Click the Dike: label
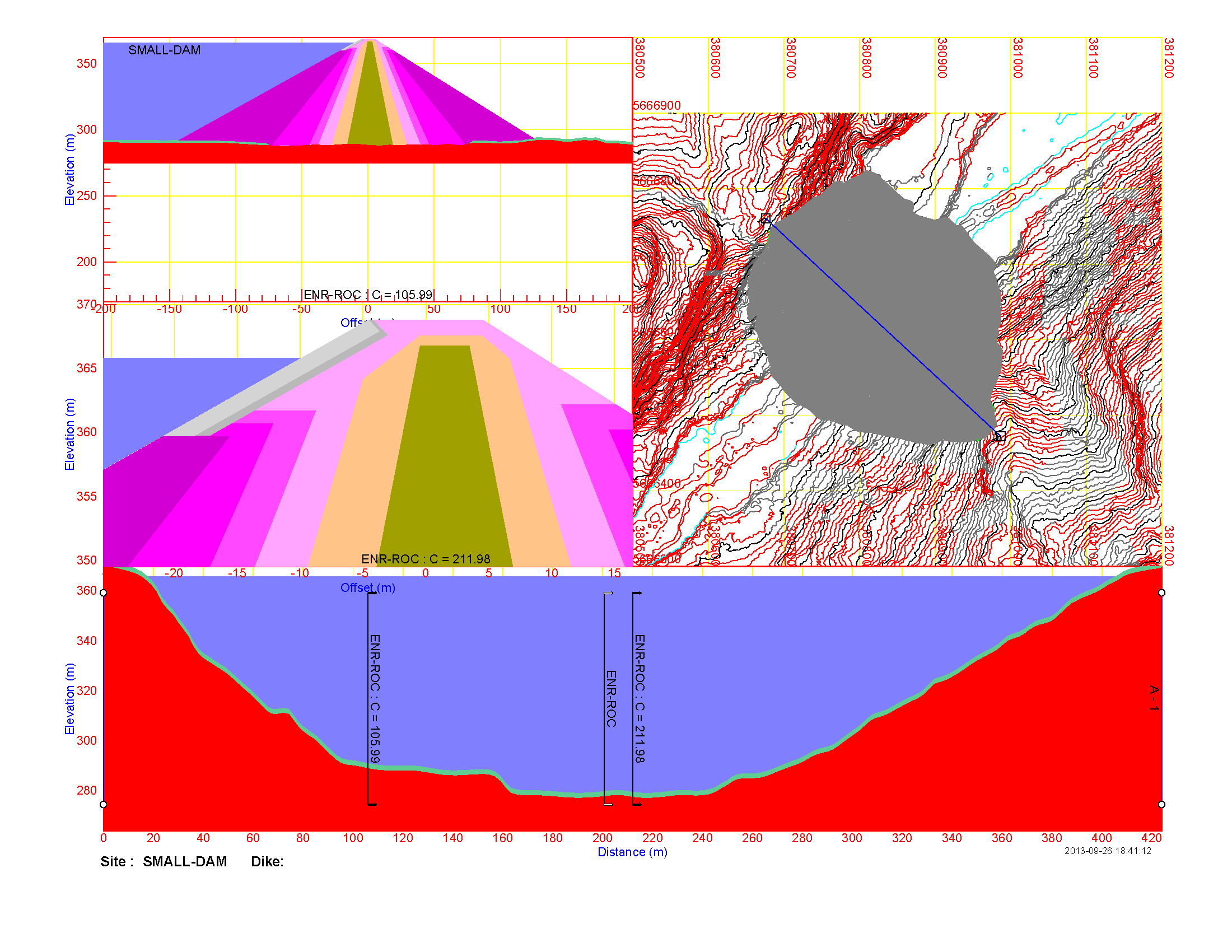This screenshot has height=952, width=1232. pos(267,861)
